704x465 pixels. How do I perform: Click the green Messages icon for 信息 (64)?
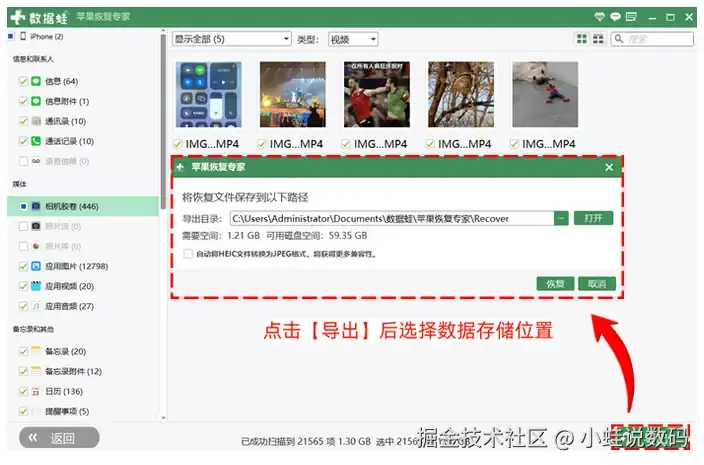[36, 81]
